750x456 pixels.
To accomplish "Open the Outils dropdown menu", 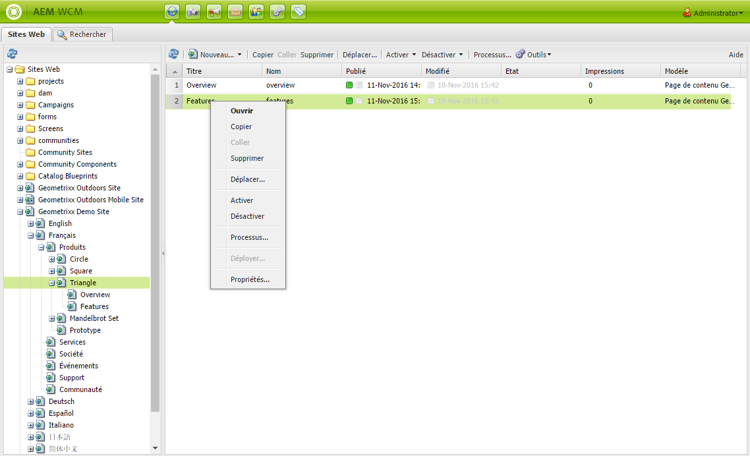I will (533, 55).
